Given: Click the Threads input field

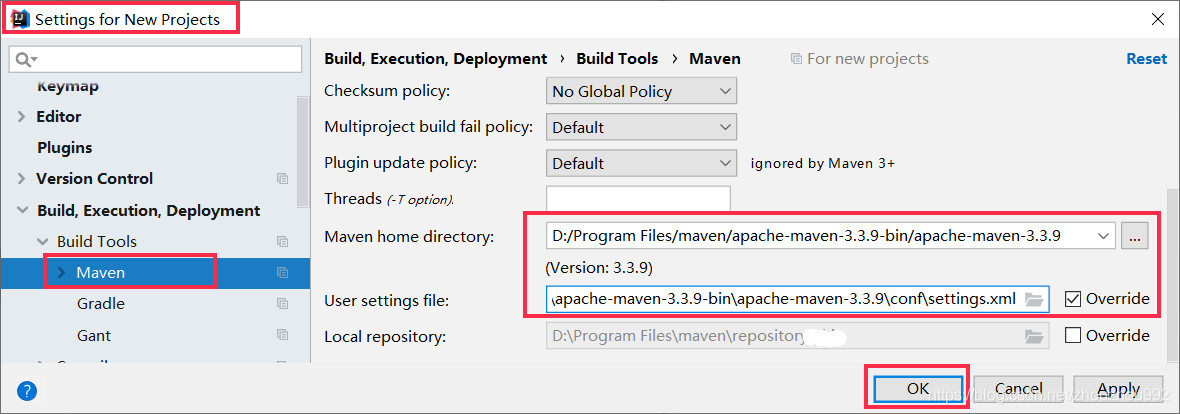Looking at the screenshot, I should click(x=638, y=199).
